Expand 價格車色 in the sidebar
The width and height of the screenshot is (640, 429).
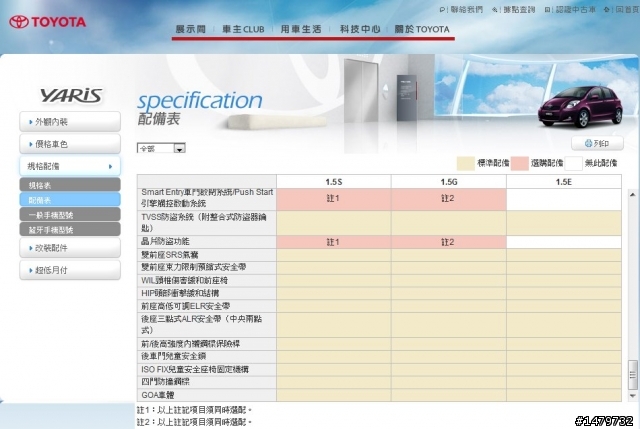(70, 144)
